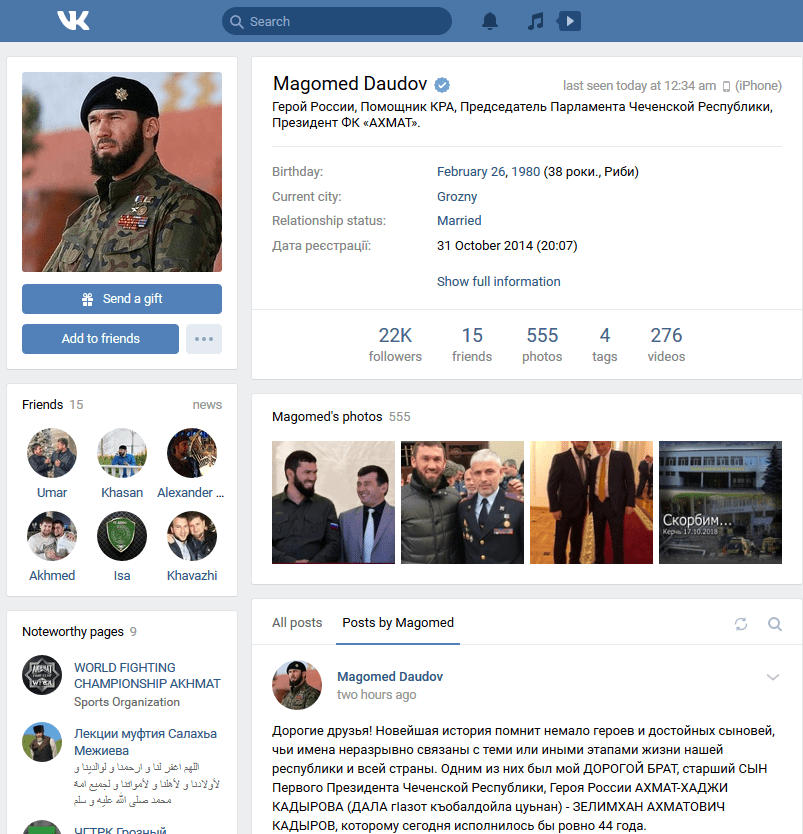
Task: Open the video play icon in header
Action: point(569,21)
